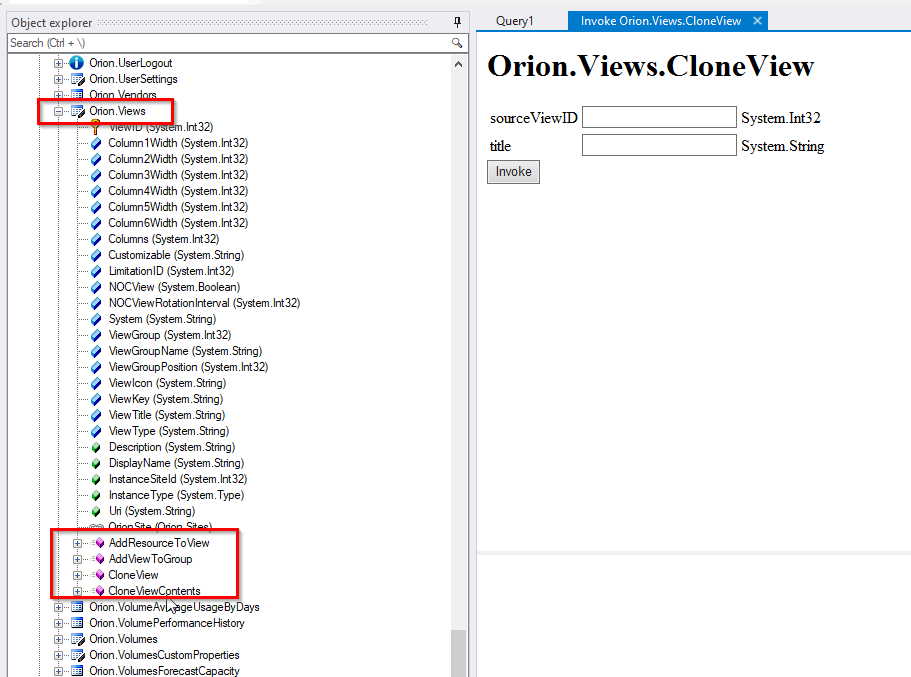Expand the AddResourceToView verb

[x=77, y=543]
